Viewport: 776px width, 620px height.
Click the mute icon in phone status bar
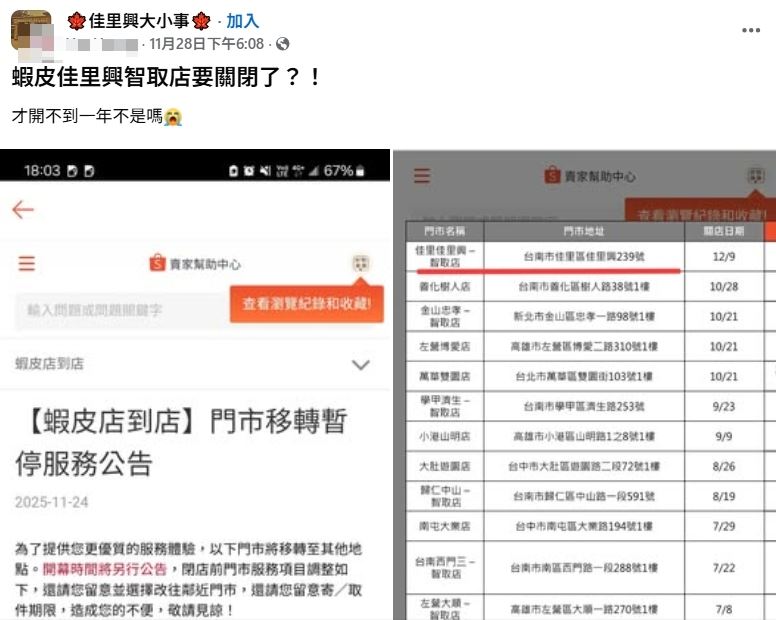pyautogui.click(x=265, y=171)
